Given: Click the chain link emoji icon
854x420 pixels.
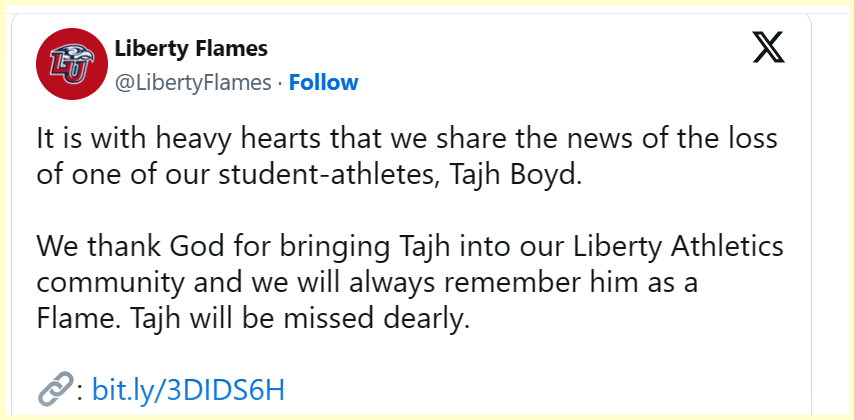Looking at the screenshot, I should point(56,389).
